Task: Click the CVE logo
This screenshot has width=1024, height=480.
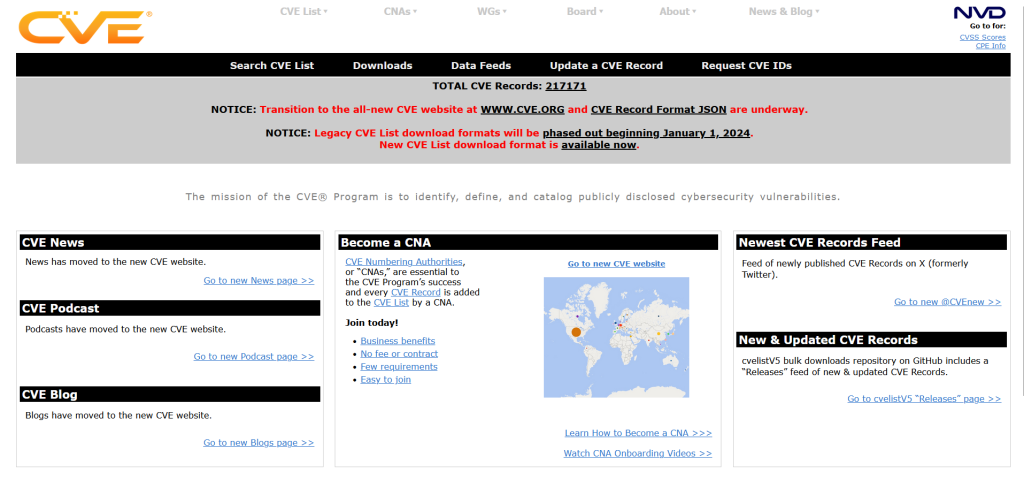Action: 86,27
